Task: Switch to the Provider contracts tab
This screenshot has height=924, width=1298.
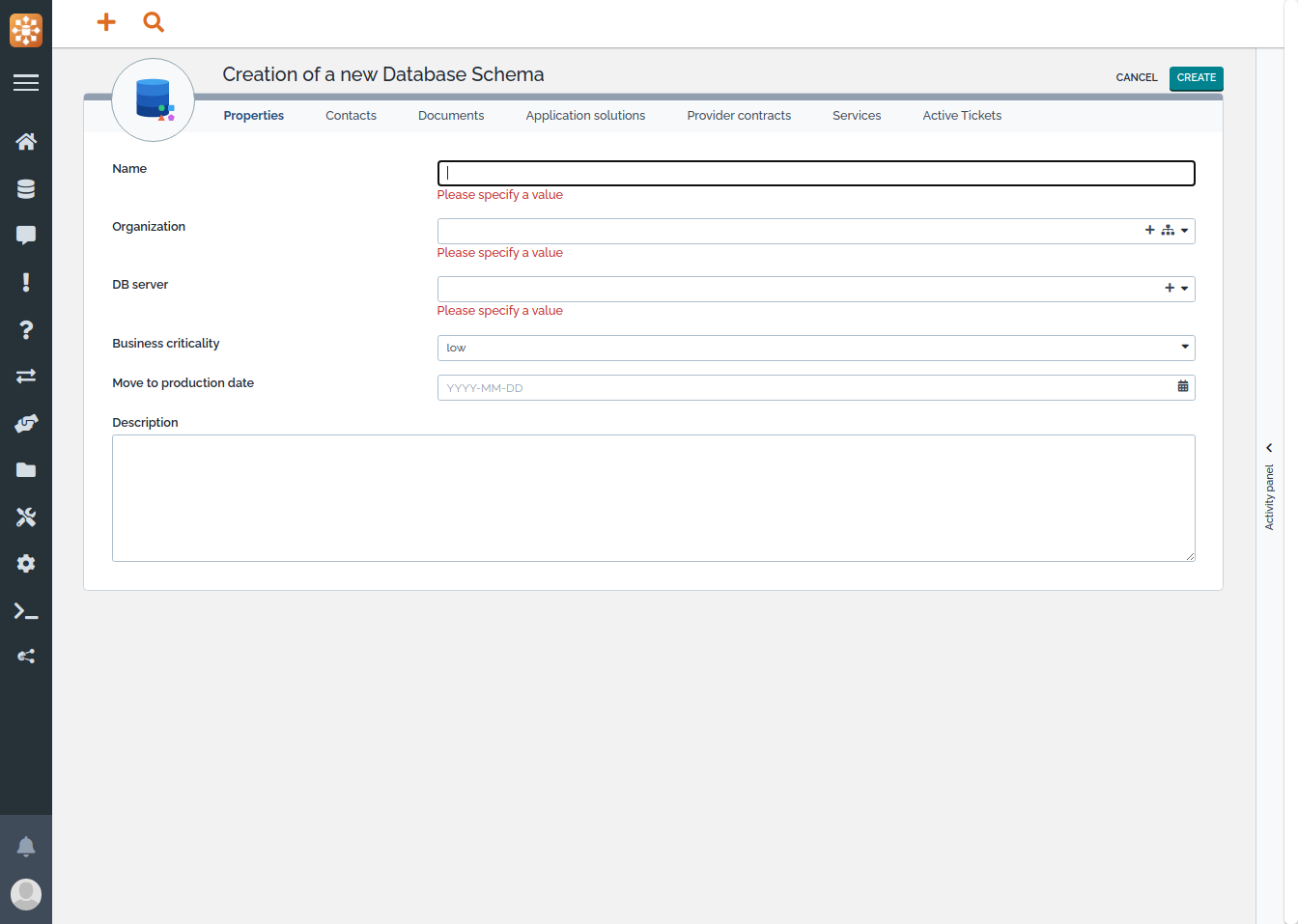Action: click(739, 116)
